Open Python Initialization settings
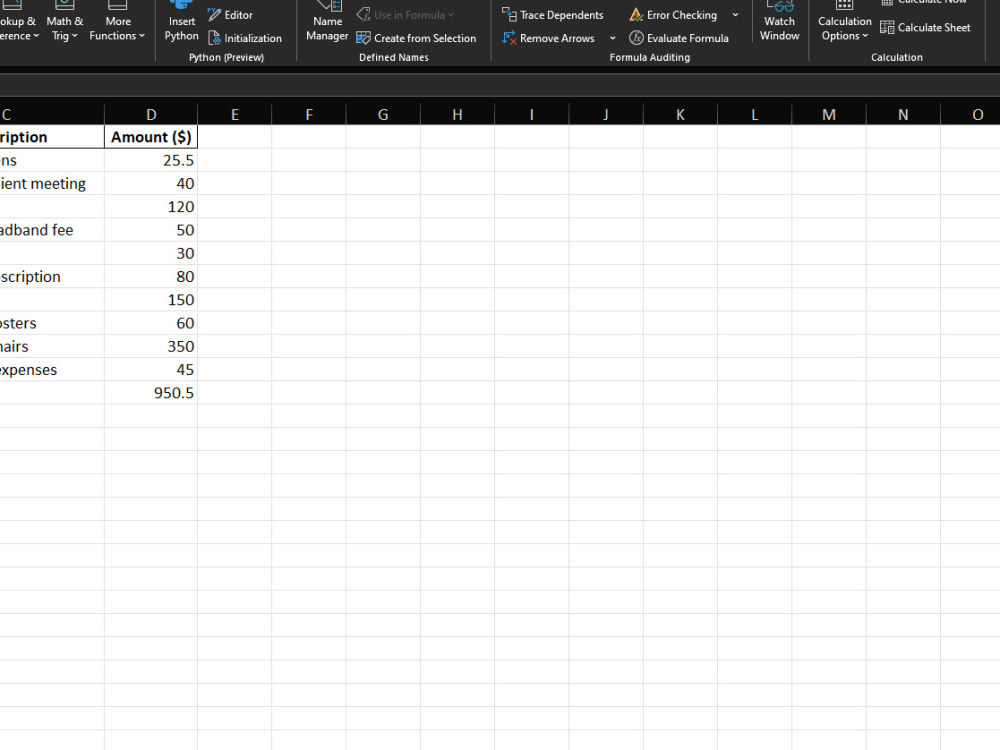Viewport: 1000px width, 750px height. (x=245, y=38)
